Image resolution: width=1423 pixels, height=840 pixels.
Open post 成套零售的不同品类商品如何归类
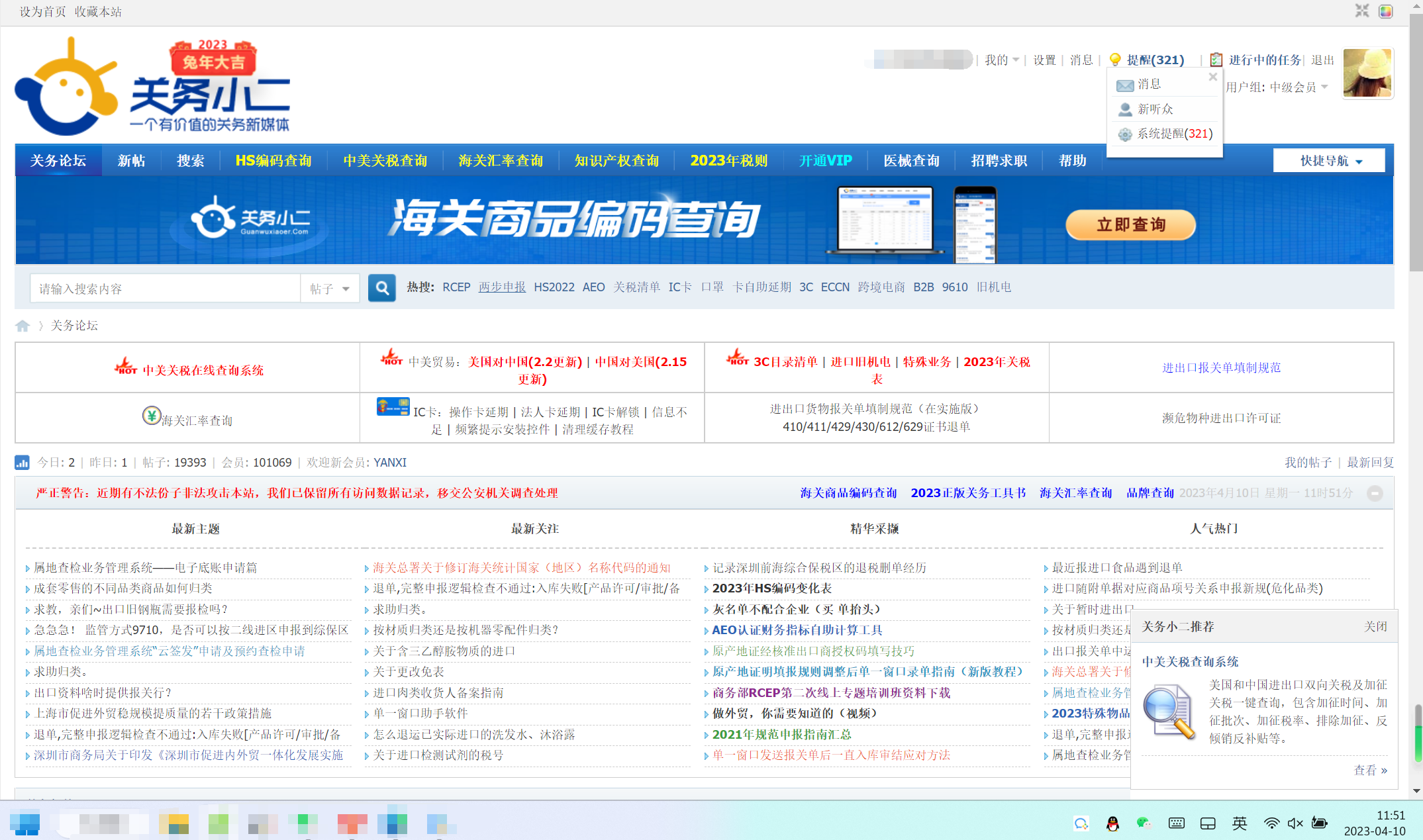point(123,588)
